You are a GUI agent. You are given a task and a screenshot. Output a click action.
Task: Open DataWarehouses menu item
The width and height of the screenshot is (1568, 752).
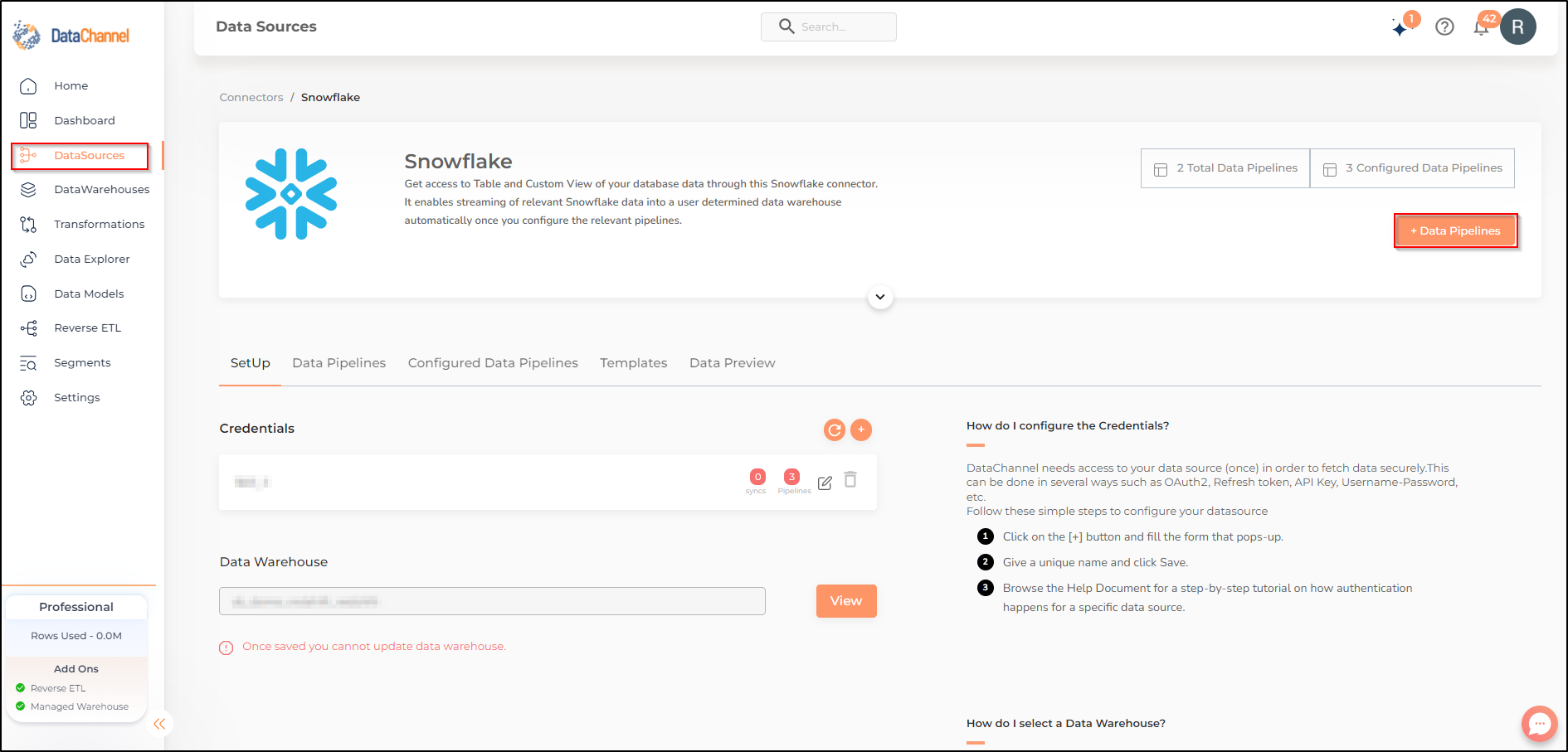click(x=102, y=190)
